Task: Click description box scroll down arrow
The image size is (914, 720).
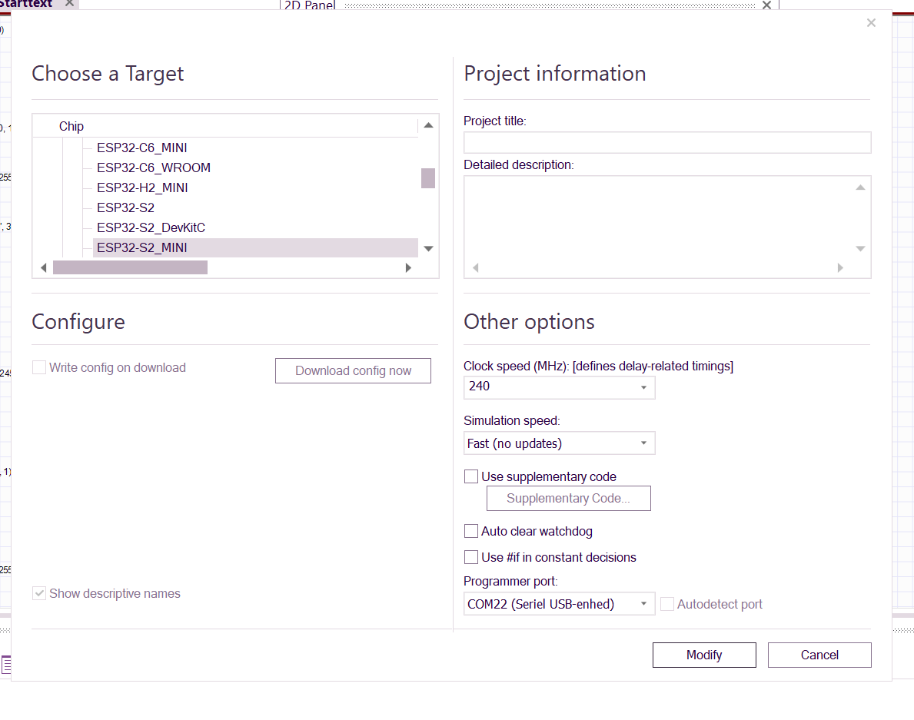Action: [x=860, y=249]
